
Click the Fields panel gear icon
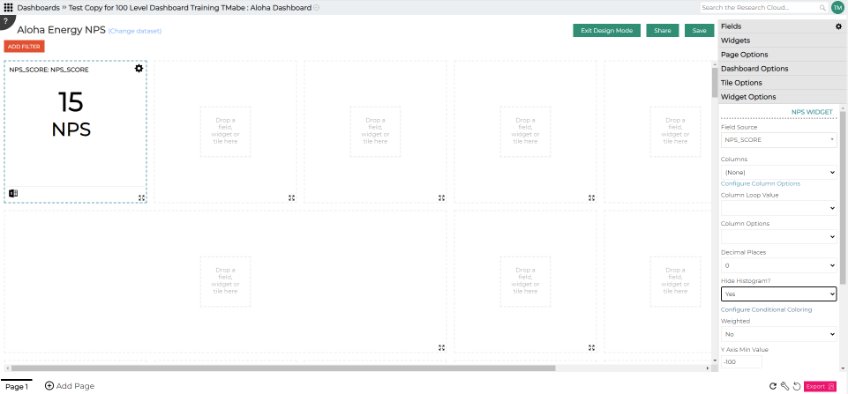[838, 26]
